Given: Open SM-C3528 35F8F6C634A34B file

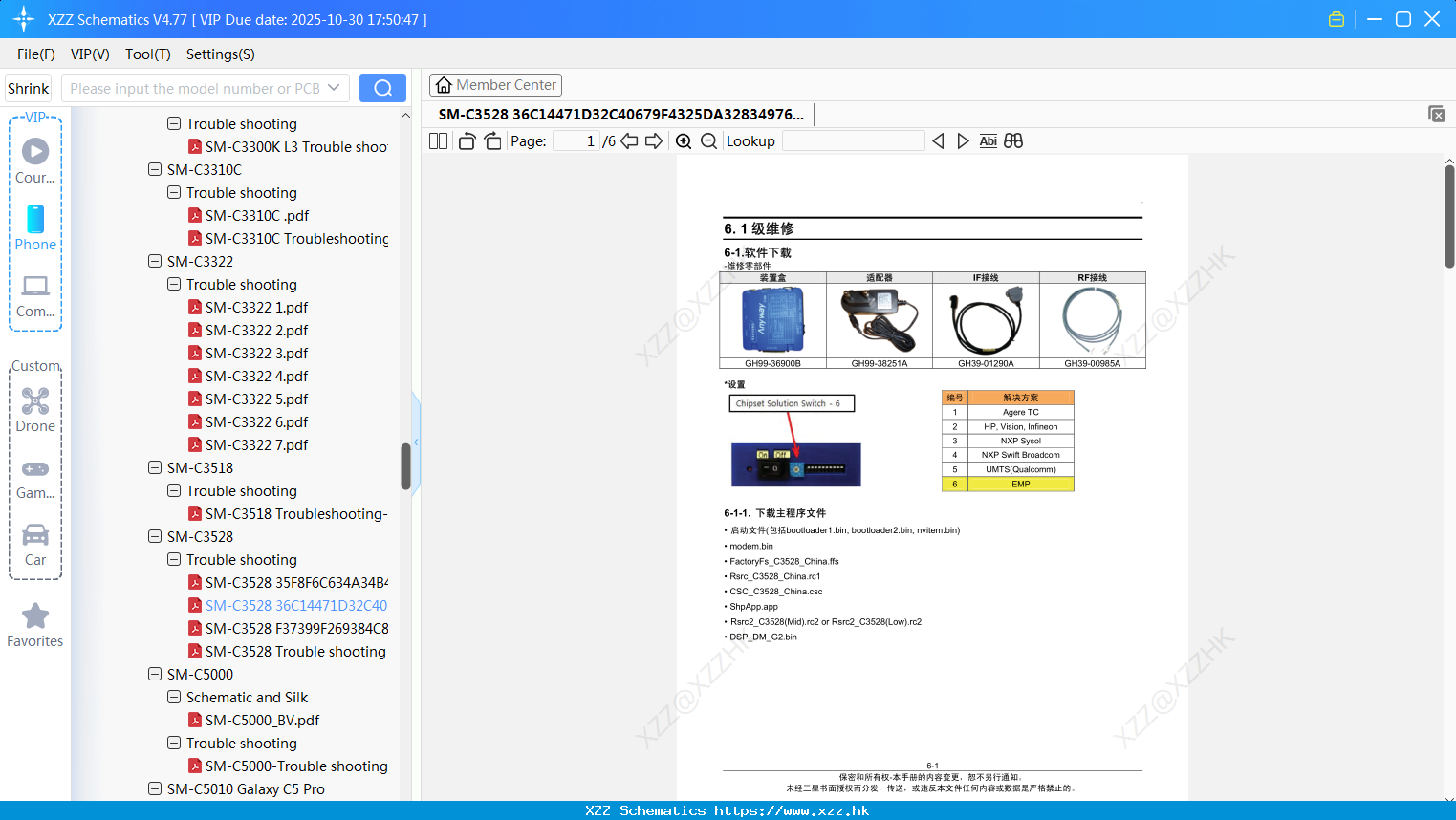Looking at the screenshot, I should click(288, 582).
